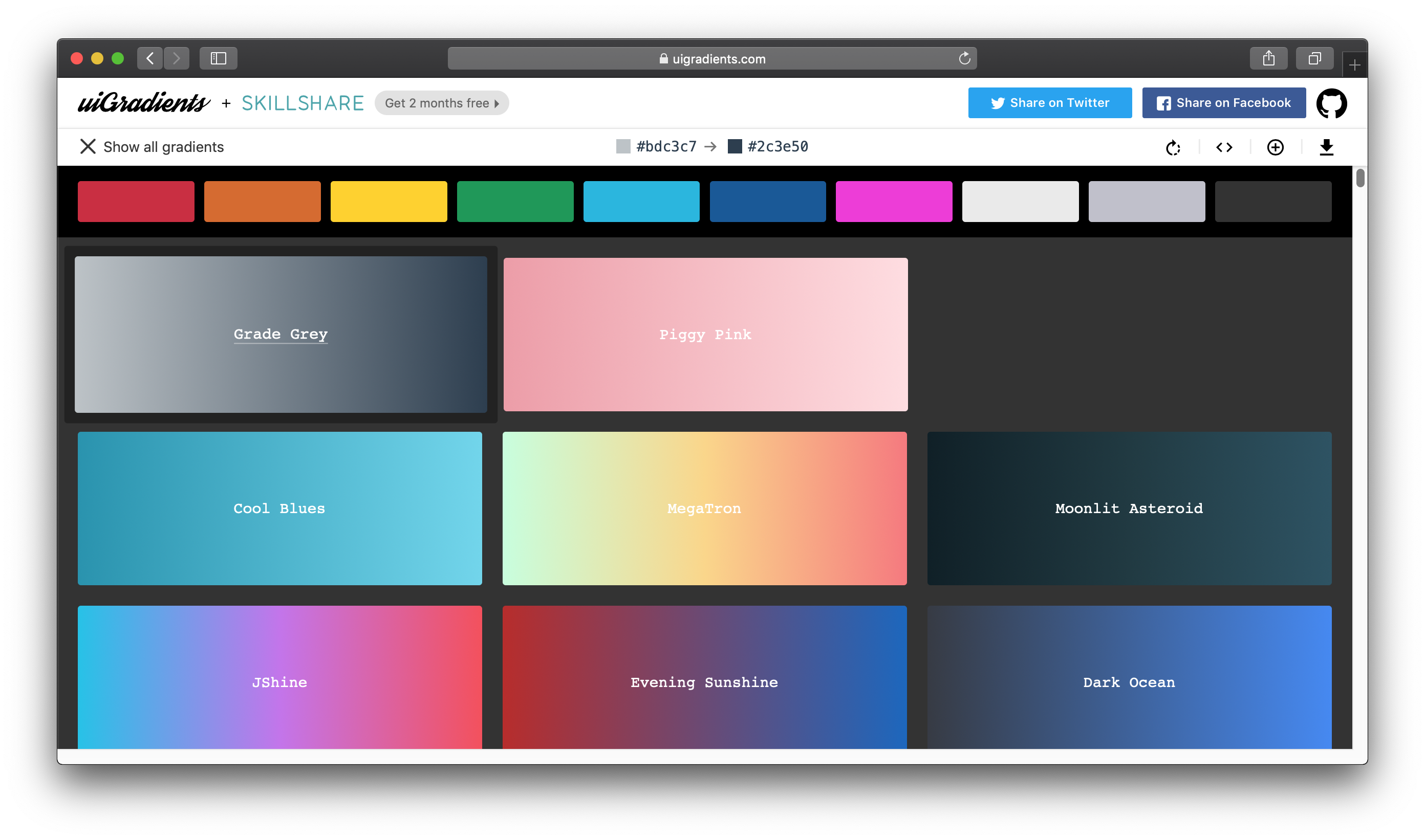1425x840 pixels.
Task: Click the add gradient plus icon
Action: (x=1275, y=147)
